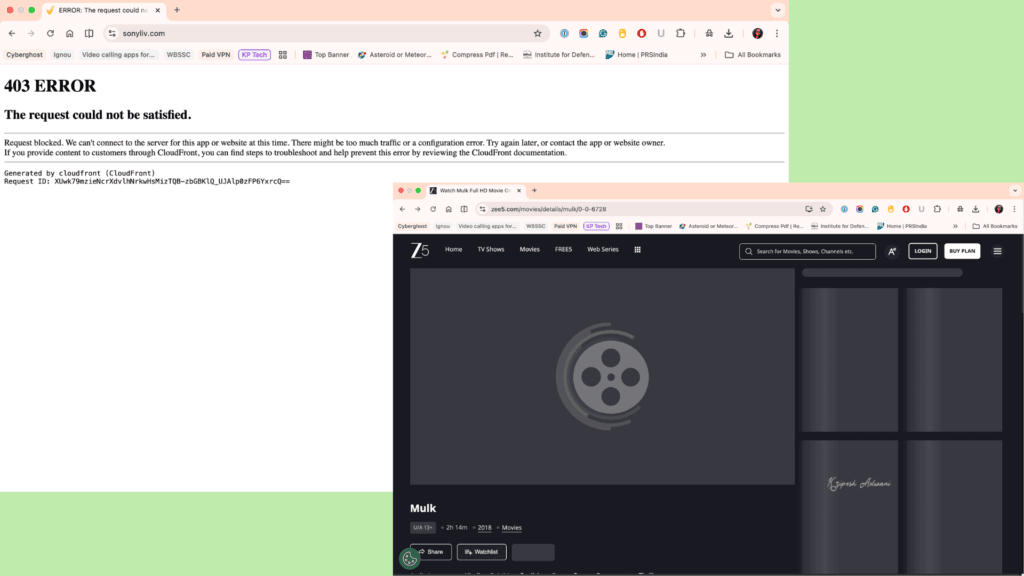Close the ERROR tab in the sonyliv window
This screenshot has width=1024, height=576.
click(x=157, y=10)
